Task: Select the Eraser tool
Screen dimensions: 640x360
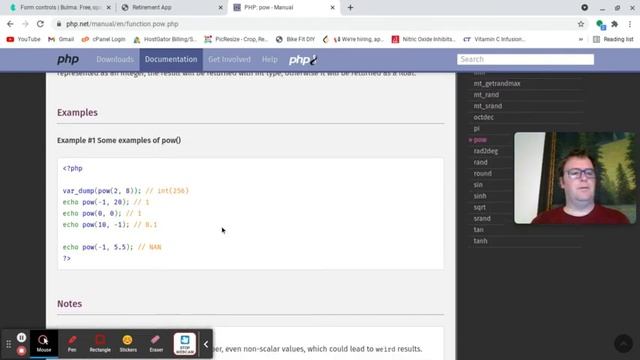Action: point(156,344)
